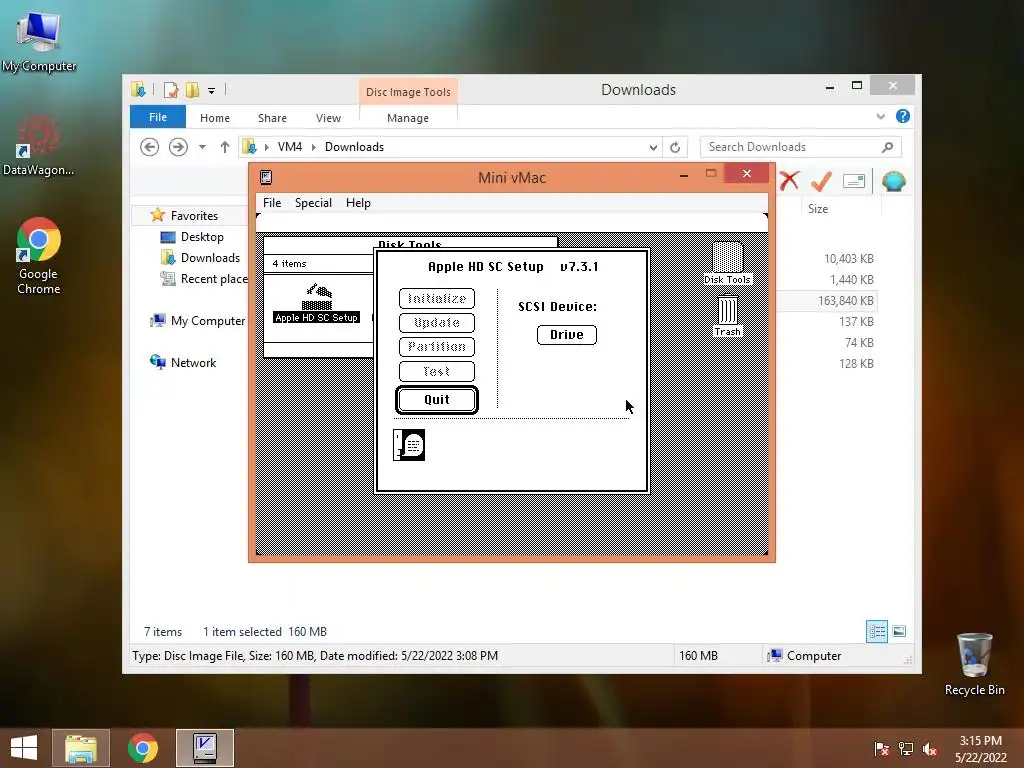The width and height of the screenshot is (1024, 768).
Task: Select Recent places in navigation pane
Action: (204, 279)
